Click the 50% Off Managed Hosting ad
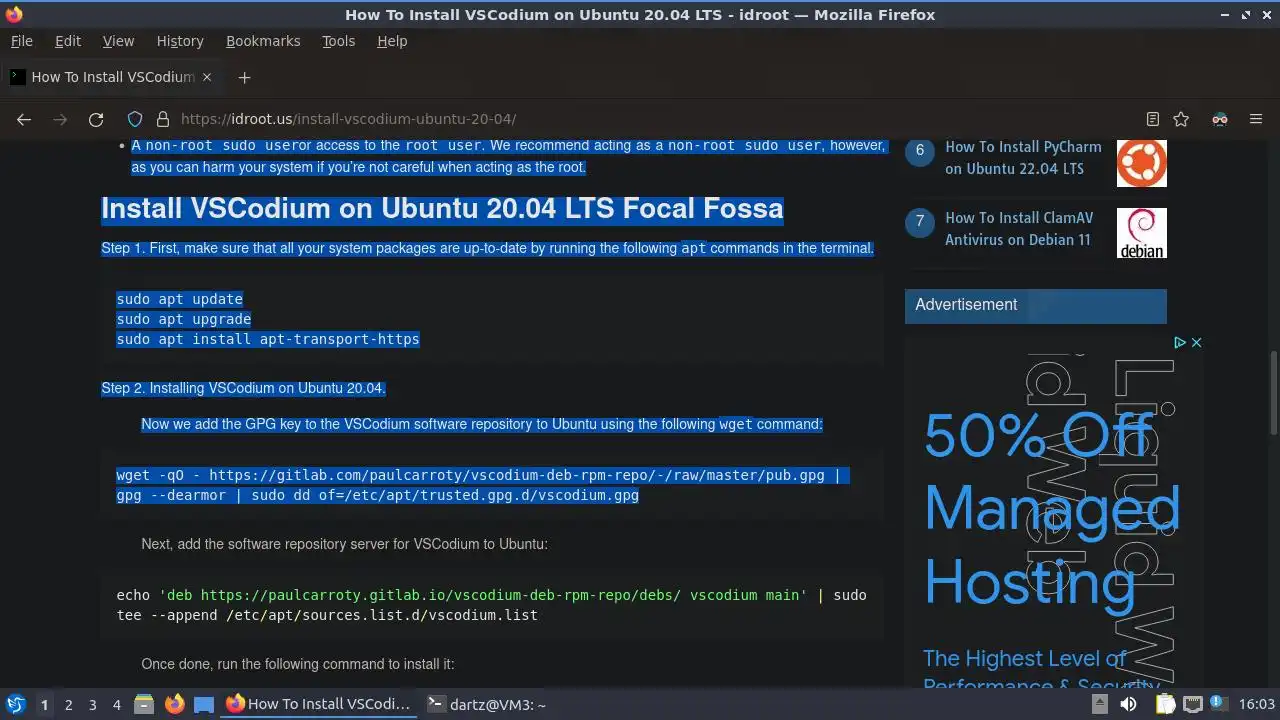1280x720 pixels. click(1052, 510)
